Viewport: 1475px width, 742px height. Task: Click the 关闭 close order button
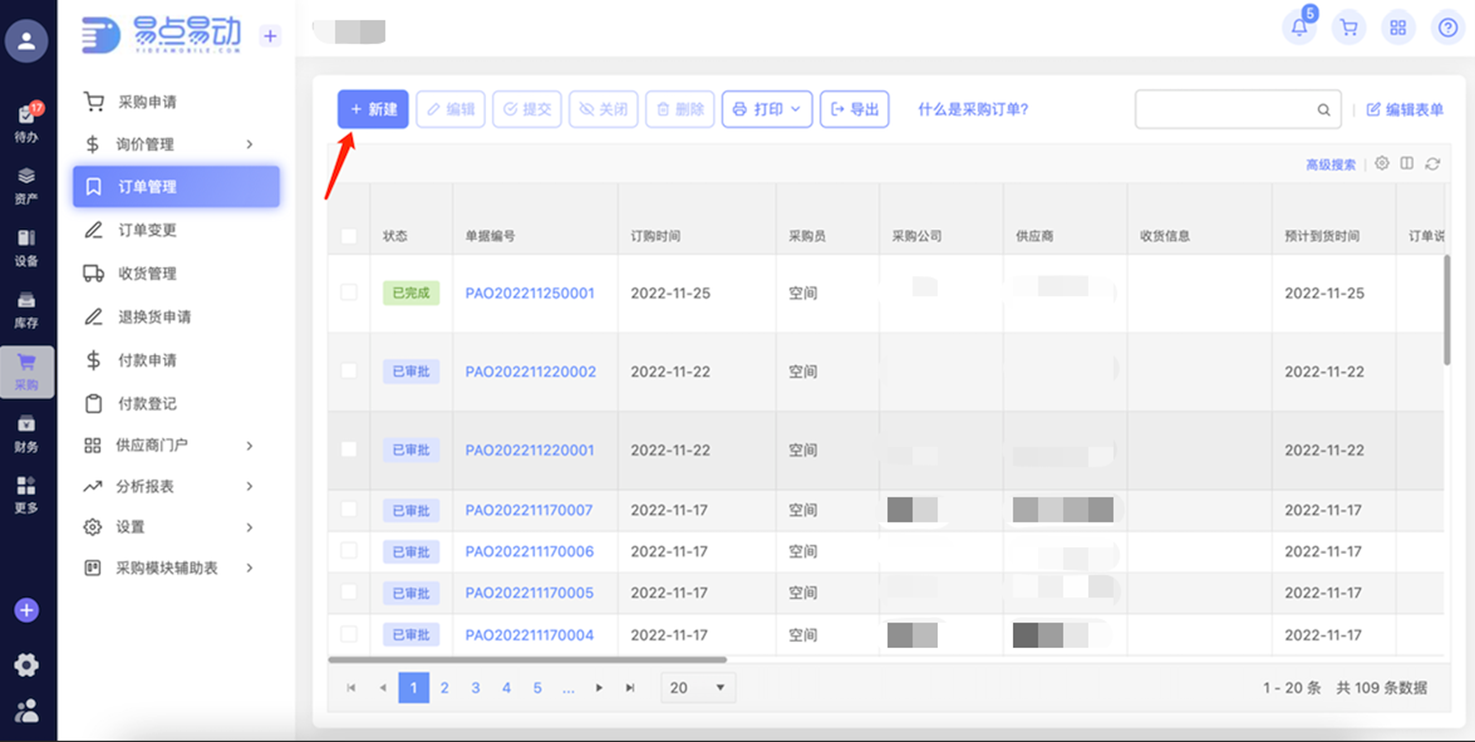604,109
